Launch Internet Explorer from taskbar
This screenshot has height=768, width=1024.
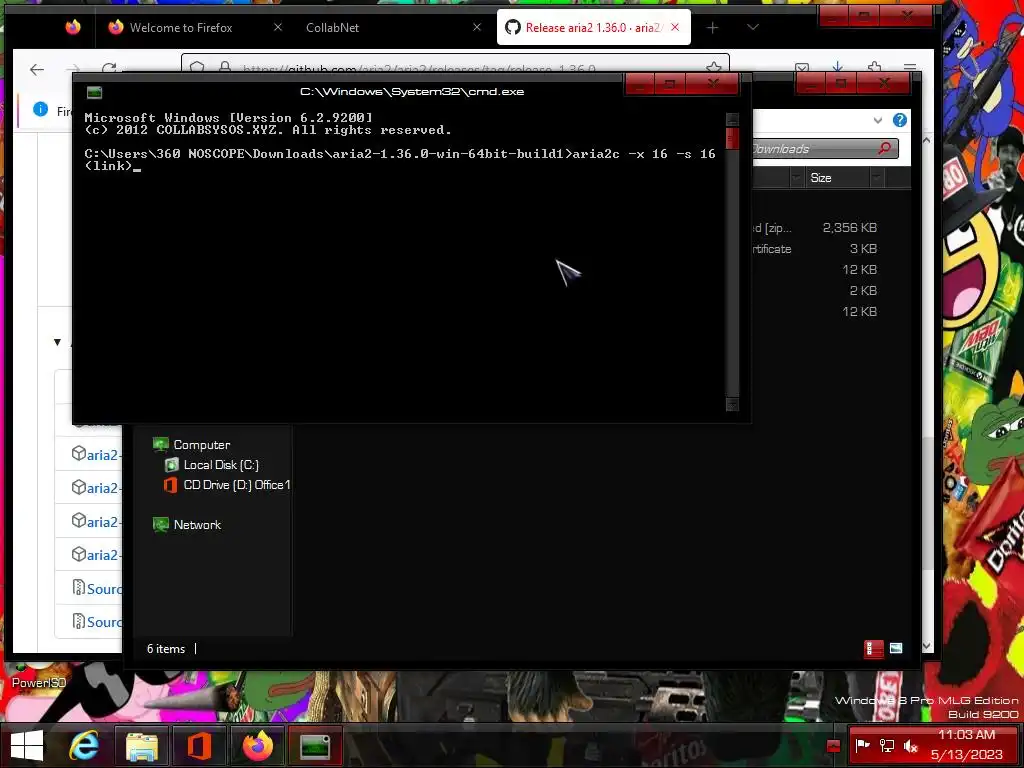tap(85, 746)
